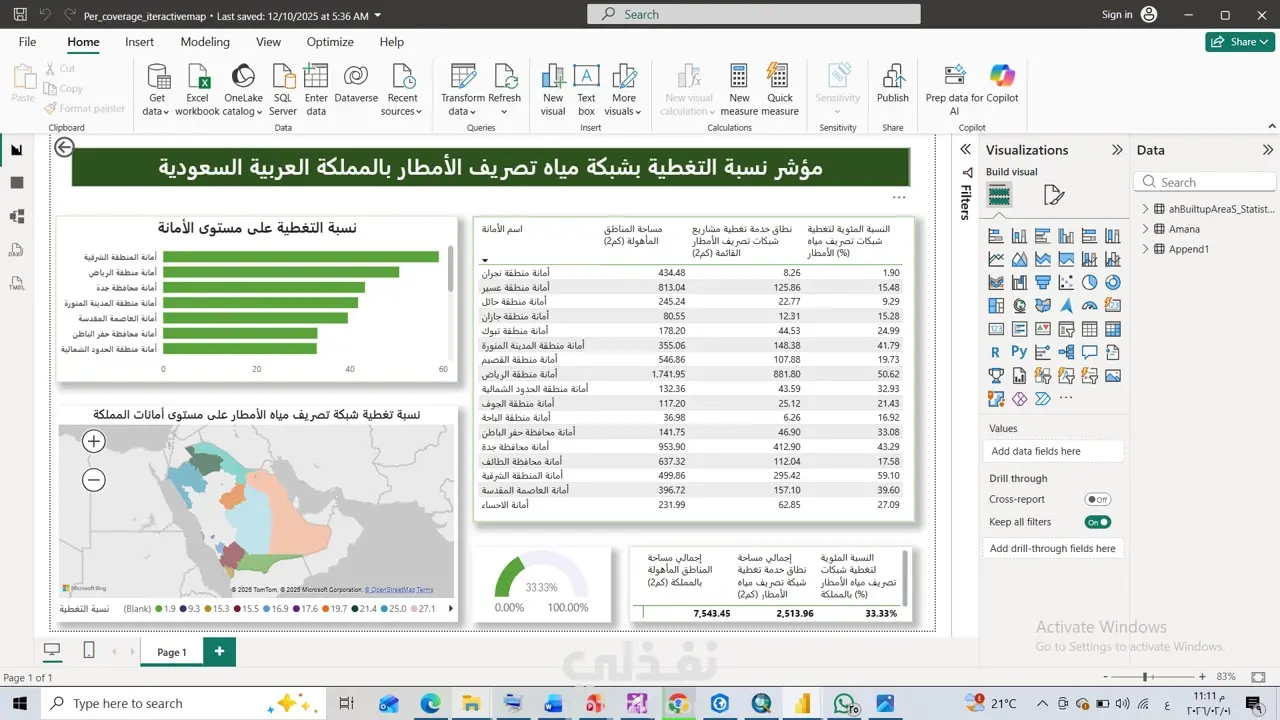Click the Get data icon
1280x720 pixels.
click(158, 78)
